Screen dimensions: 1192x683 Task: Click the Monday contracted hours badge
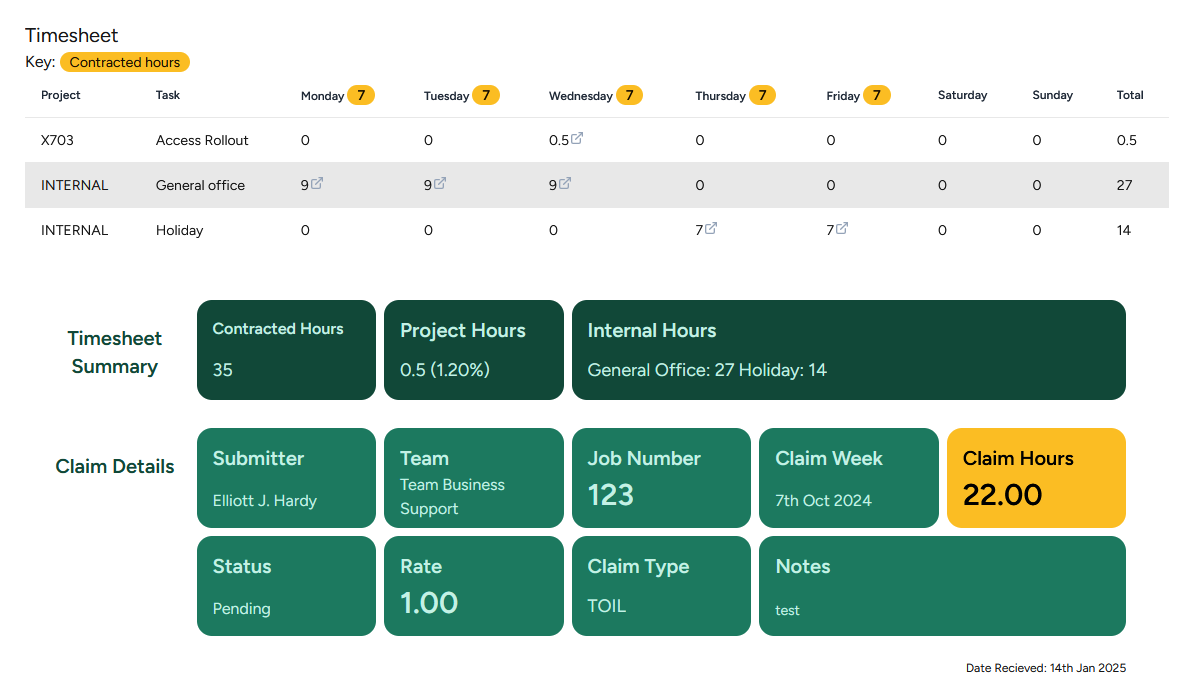(x=361, y=95)
